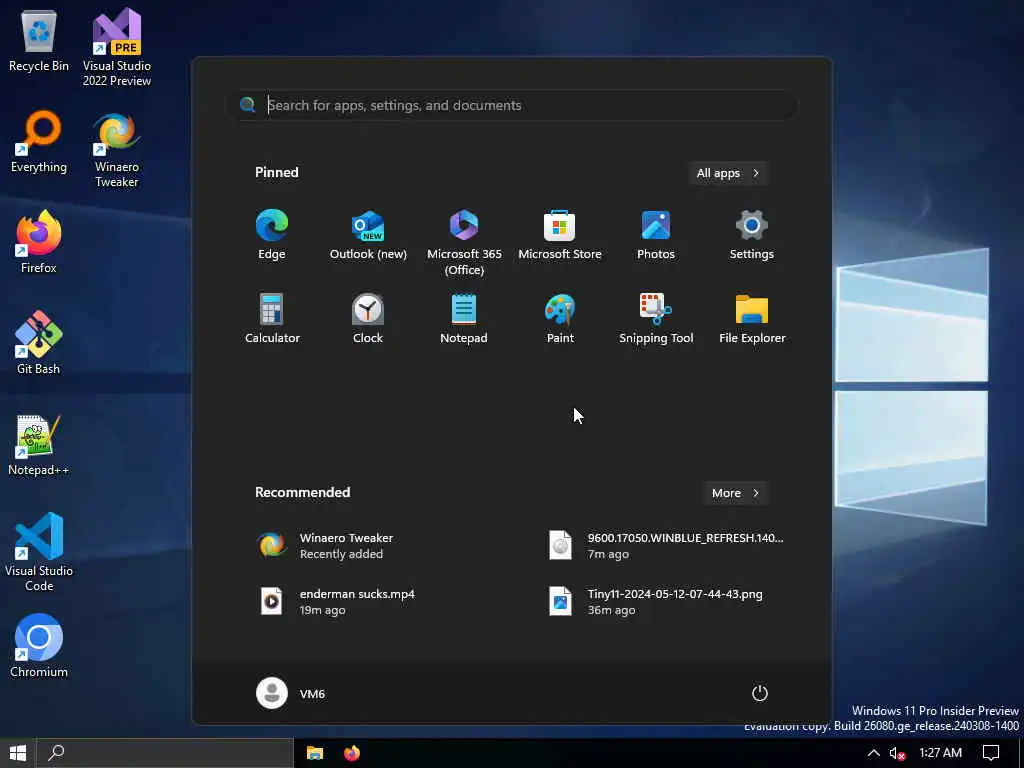Click the muted volume tray icon
This screenshot has width=1024, height=768.
[897, 753]
